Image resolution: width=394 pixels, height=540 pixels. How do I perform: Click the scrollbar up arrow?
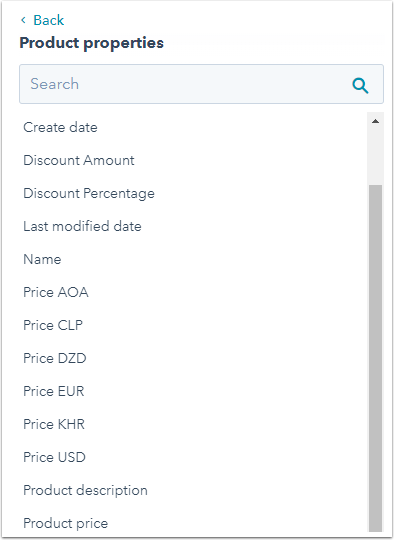375,121
